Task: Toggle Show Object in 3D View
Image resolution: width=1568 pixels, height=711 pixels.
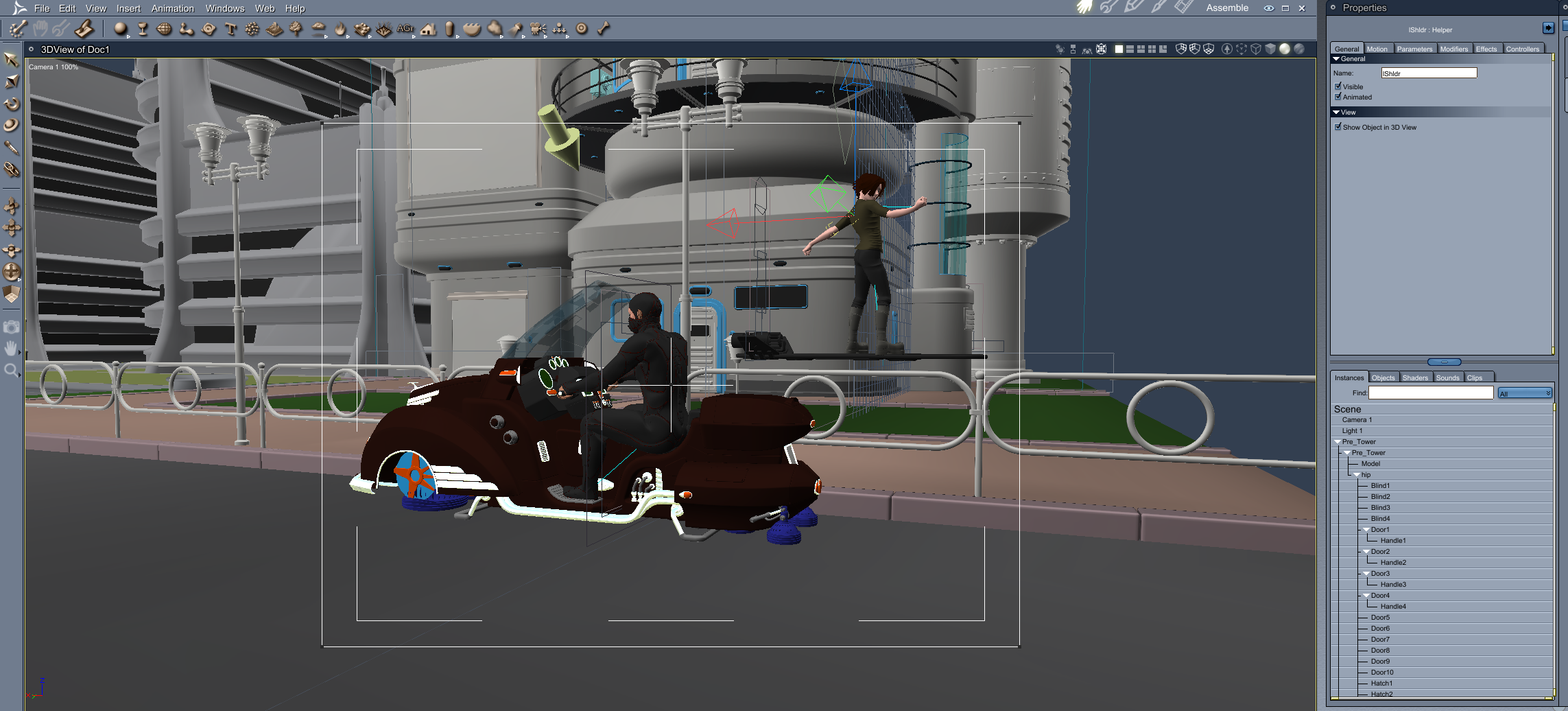Action: [1338, 127]
